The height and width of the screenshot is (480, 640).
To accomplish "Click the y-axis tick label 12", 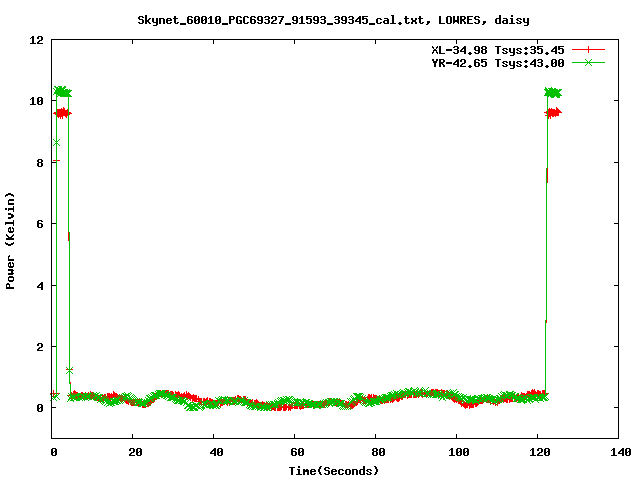I will point(36,40).
